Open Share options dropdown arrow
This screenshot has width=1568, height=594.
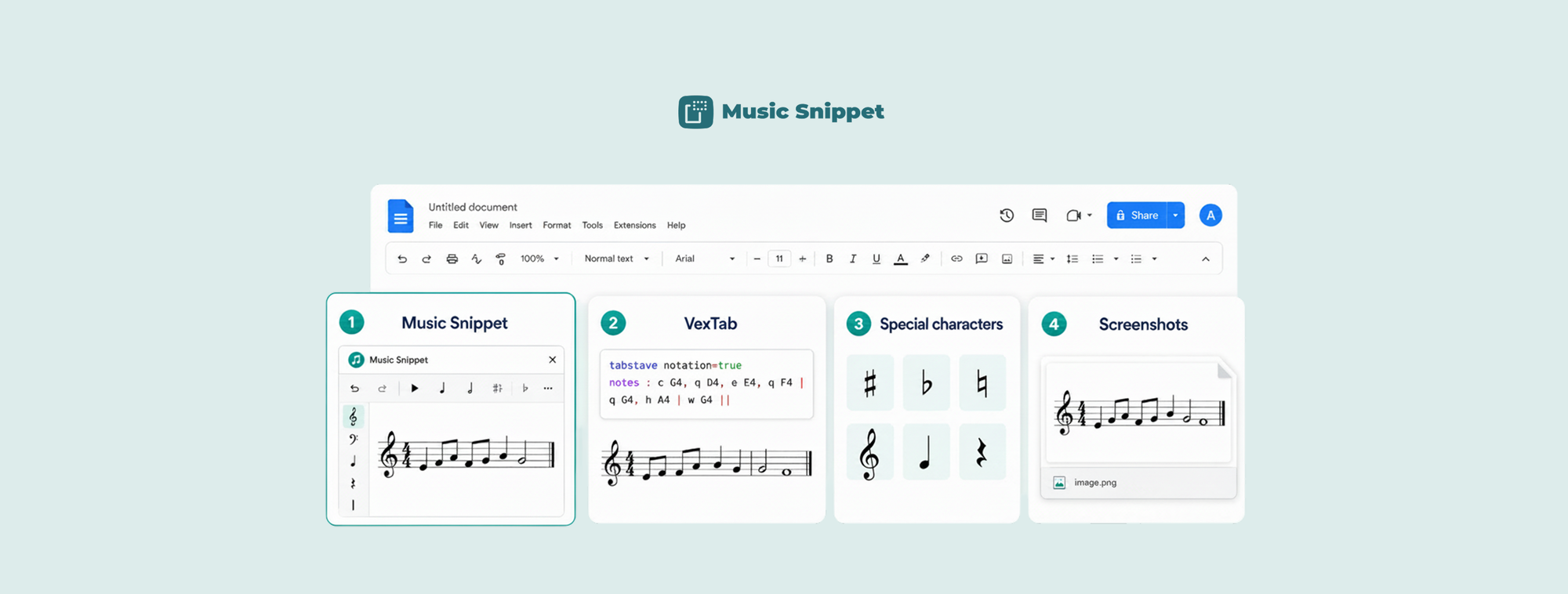point(1175,216)
